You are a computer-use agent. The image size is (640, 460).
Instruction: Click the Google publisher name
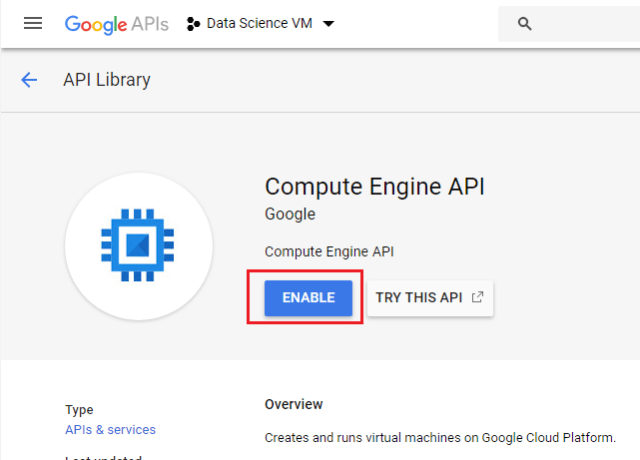[290, 214]
